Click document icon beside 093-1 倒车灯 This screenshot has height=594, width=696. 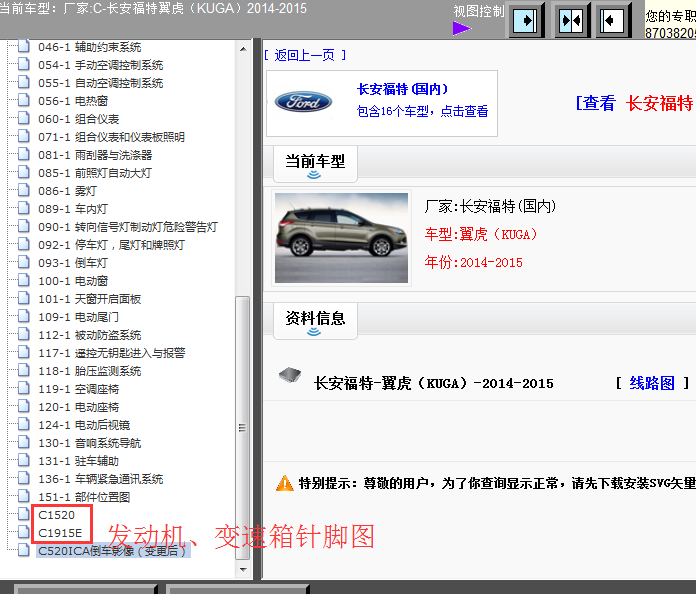coord(24,262)
